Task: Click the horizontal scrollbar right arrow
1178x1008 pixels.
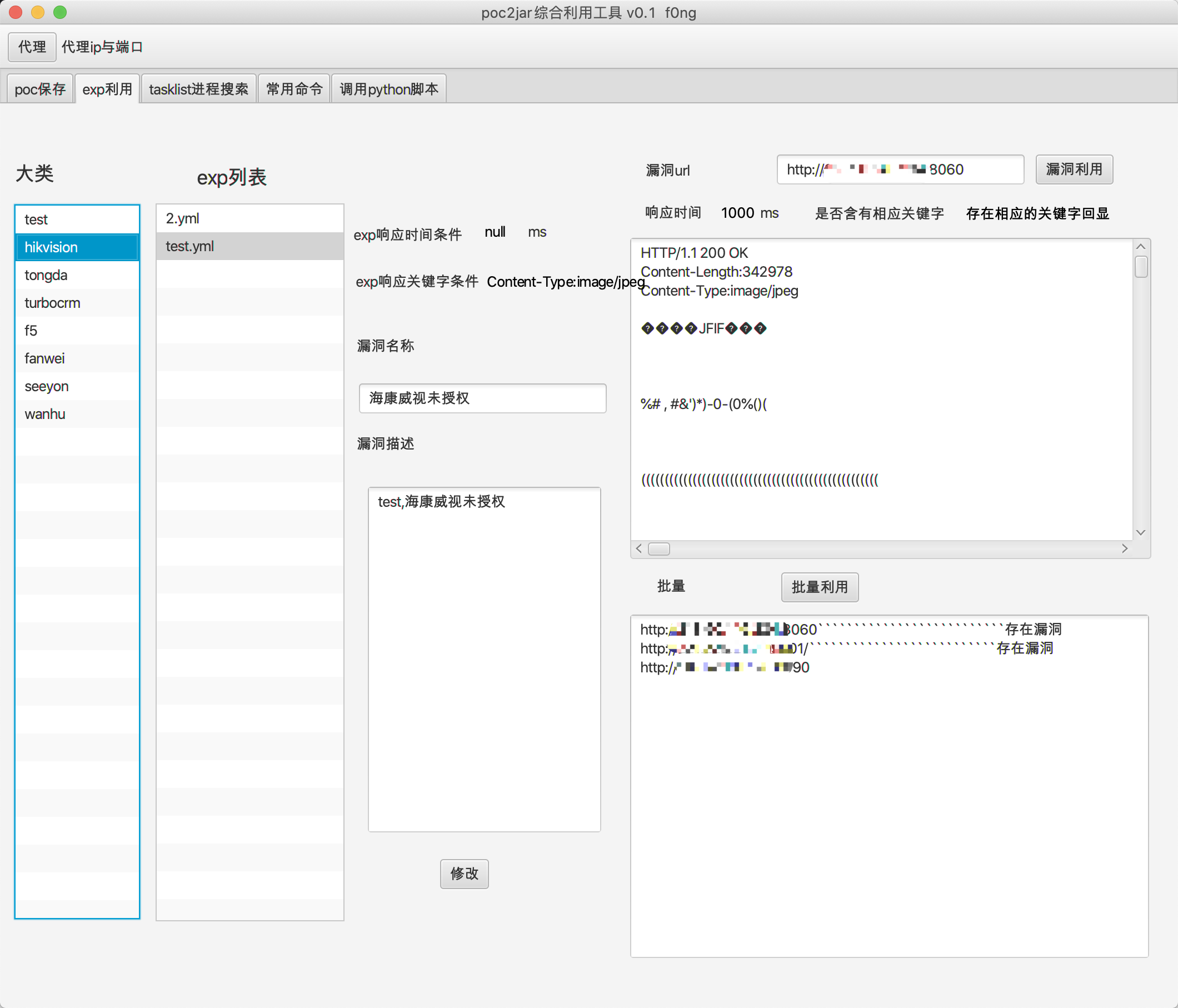Action: [1124, 548]
